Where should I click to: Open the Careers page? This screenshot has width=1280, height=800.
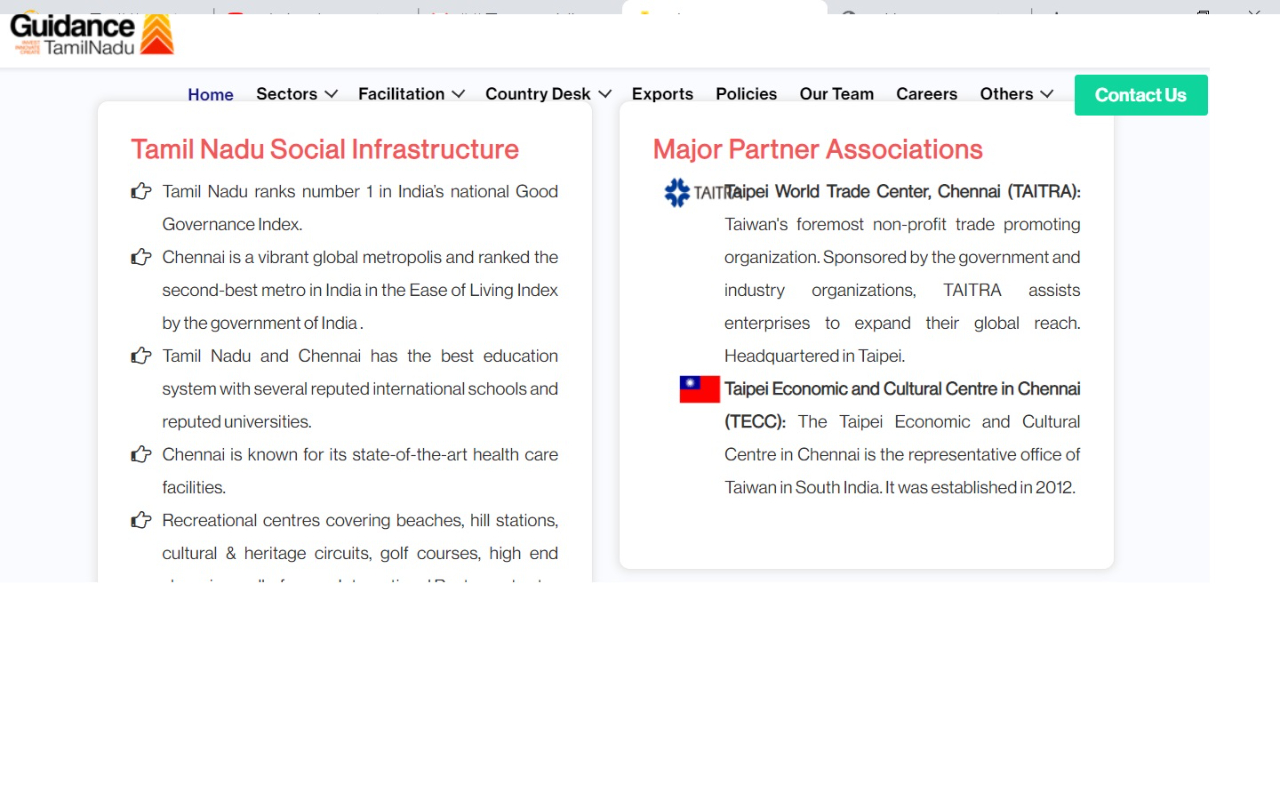pos(926,94)
